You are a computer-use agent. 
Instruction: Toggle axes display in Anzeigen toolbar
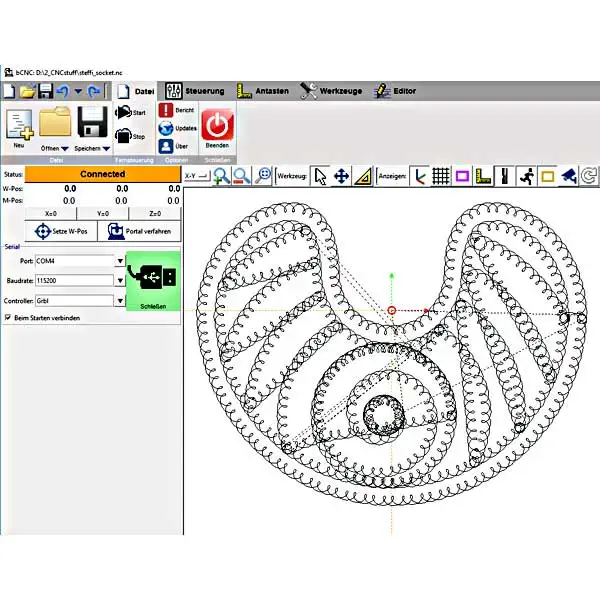click(420, 176)
